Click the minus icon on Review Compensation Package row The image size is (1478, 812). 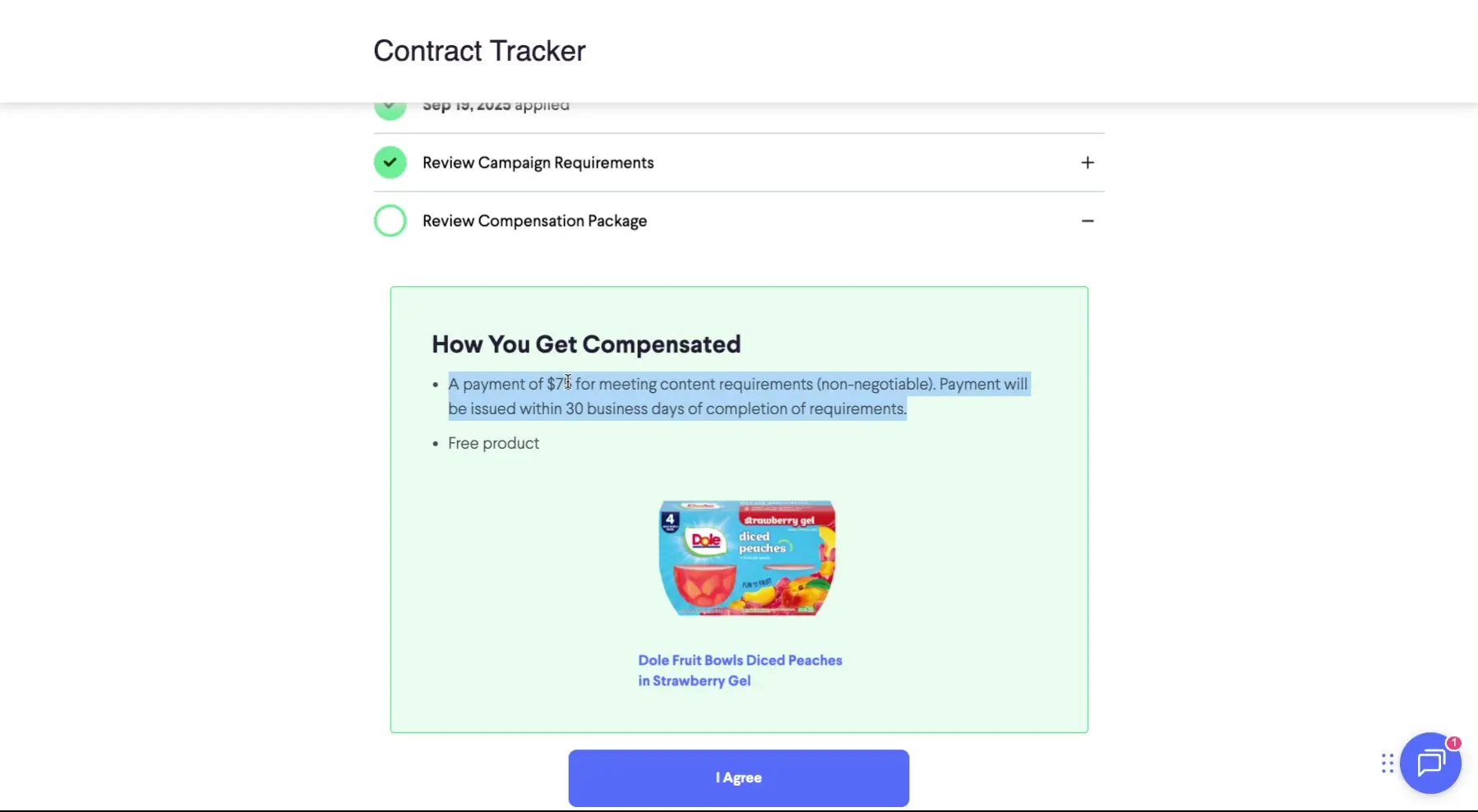click(1088, 220)
